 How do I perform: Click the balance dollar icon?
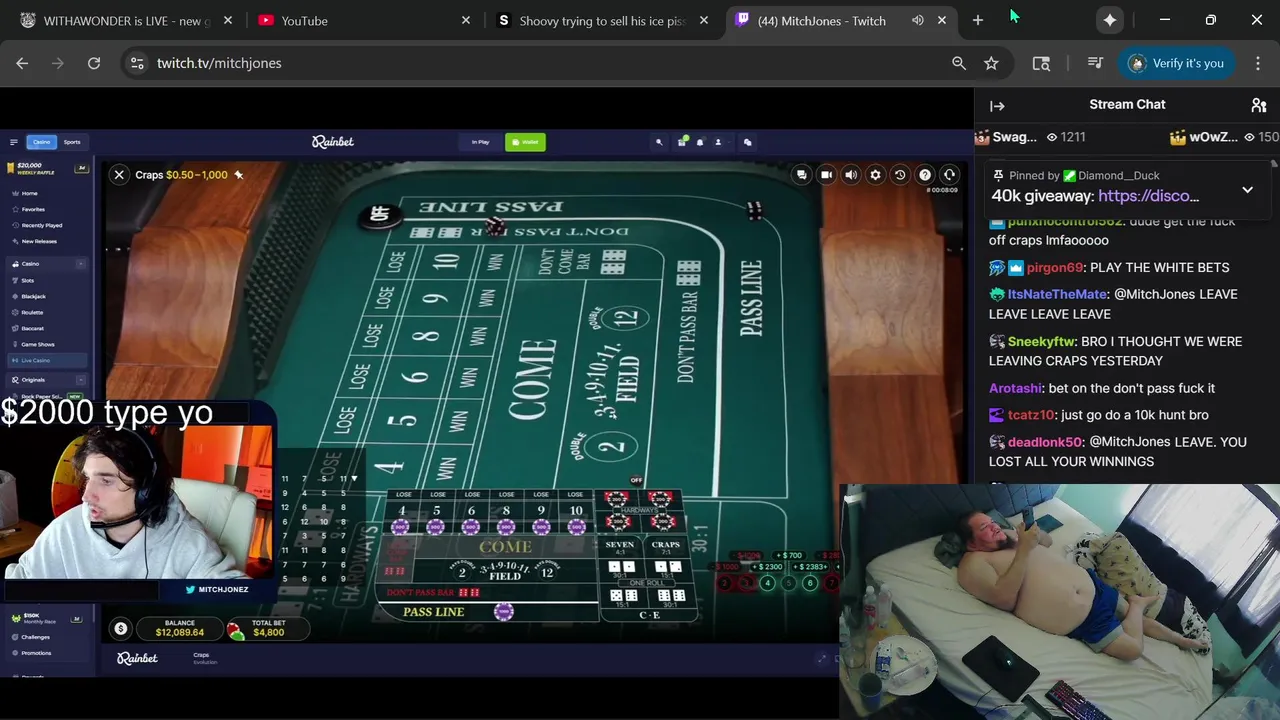point(121,629)
